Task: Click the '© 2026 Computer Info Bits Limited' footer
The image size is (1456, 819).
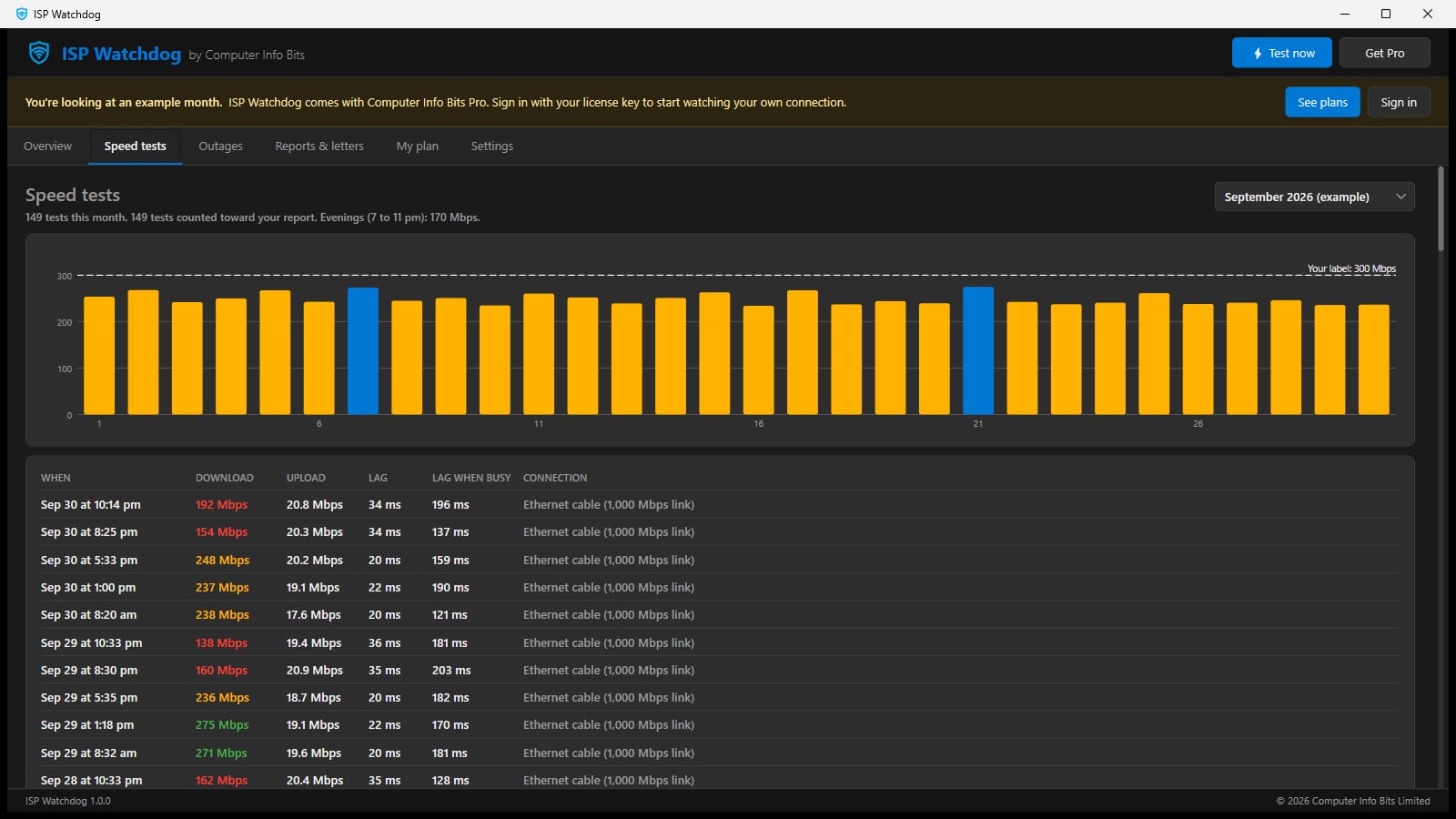Action: 1353,801
